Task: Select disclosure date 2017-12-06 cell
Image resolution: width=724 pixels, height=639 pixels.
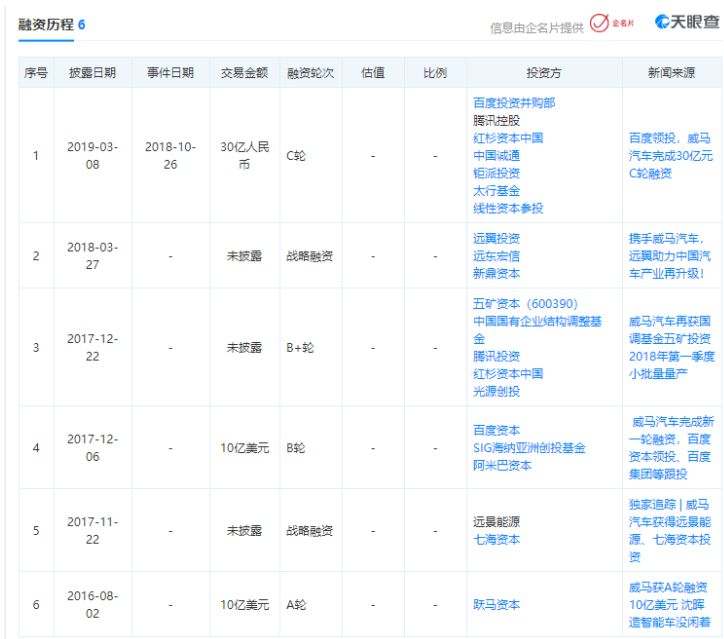Action: (92, 447)
